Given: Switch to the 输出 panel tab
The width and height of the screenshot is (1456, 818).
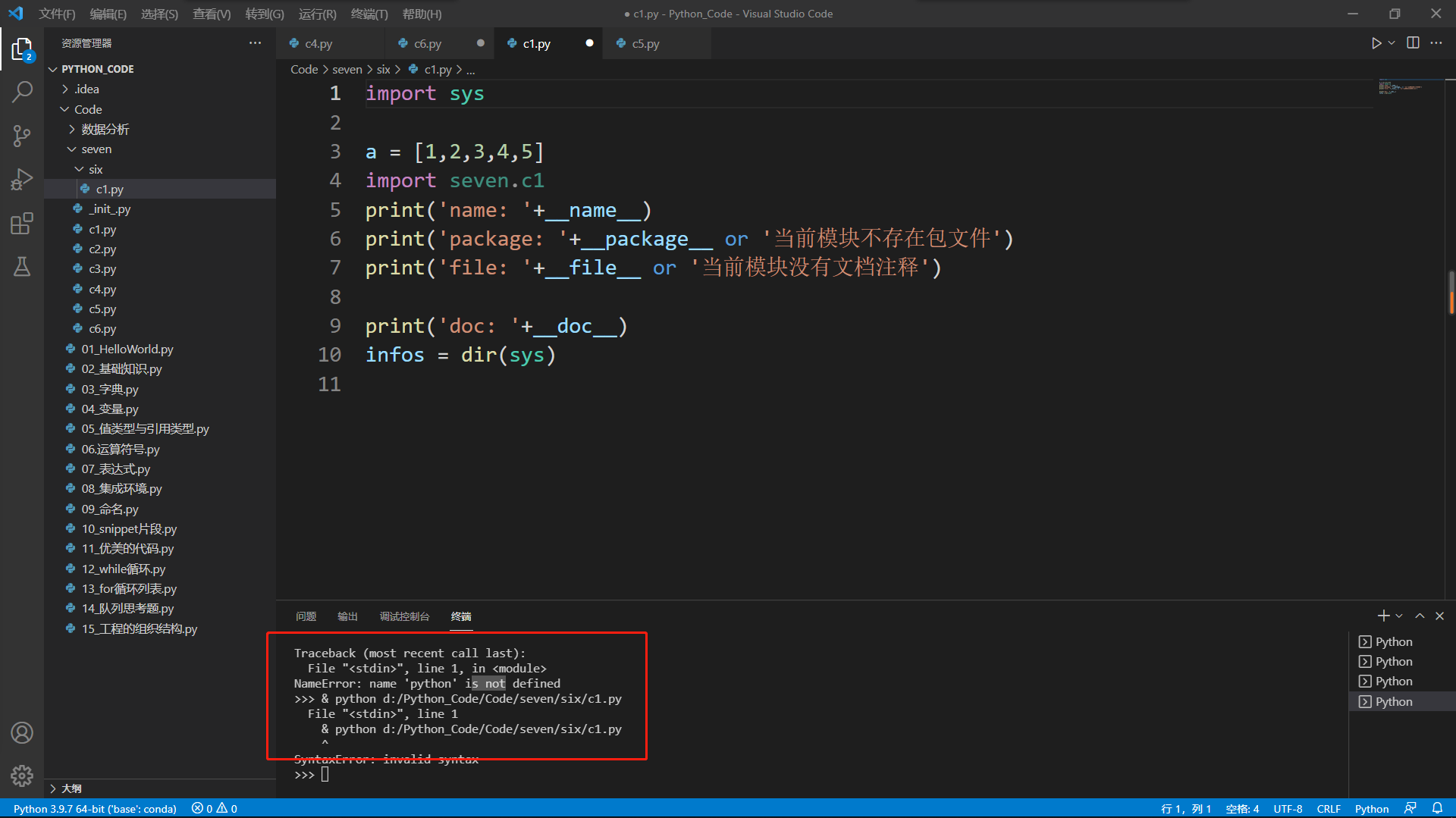Looking at the screenshot, I should tap(347, 616).
